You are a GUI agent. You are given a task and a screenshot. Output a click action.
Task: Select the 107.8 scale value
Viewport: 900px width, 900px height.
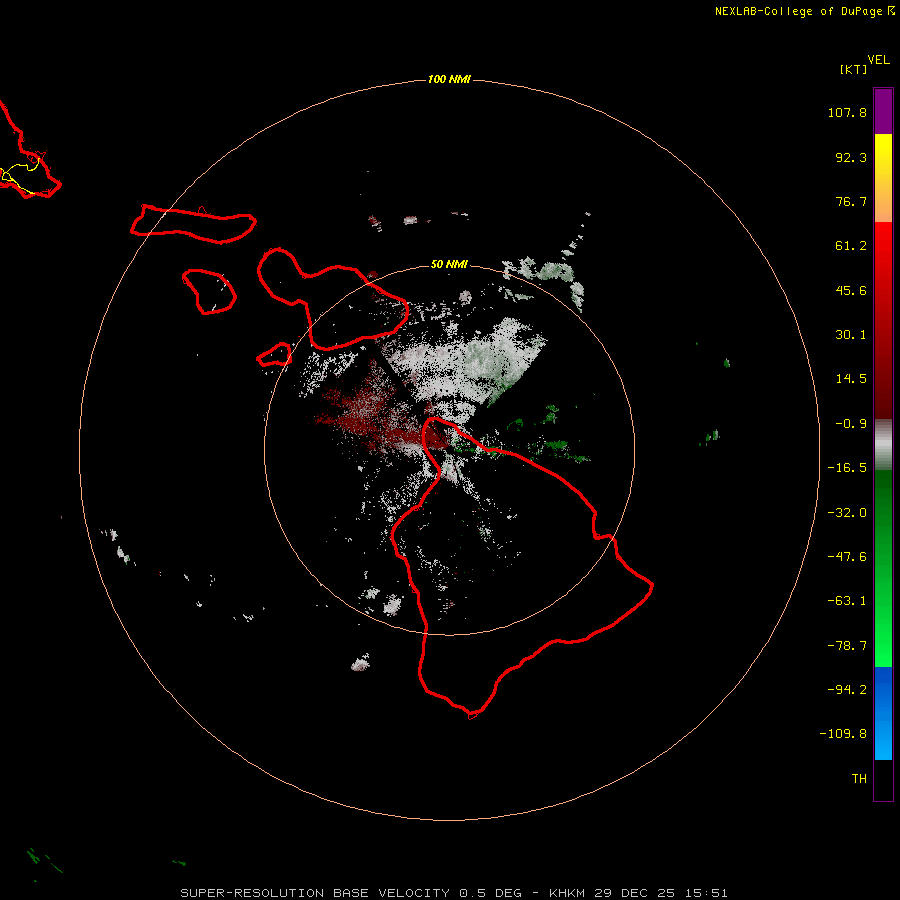click(x=847, y=112)
